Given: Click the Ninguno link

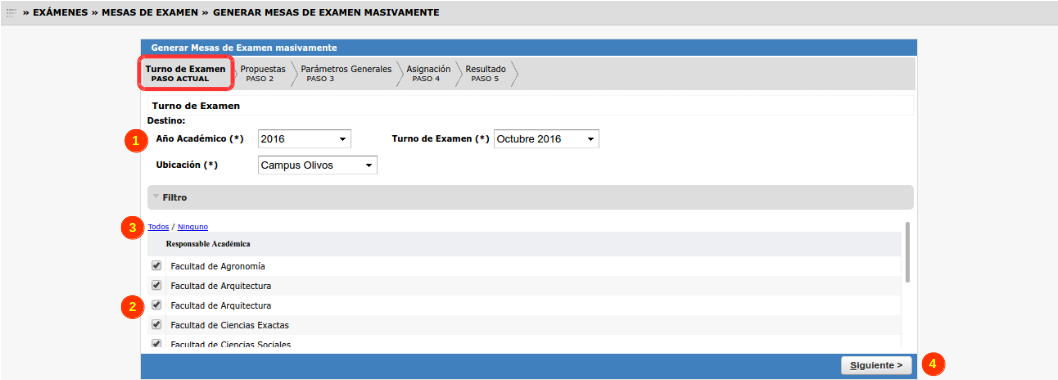Looking at the screenshot, I should tap(193, 227).
